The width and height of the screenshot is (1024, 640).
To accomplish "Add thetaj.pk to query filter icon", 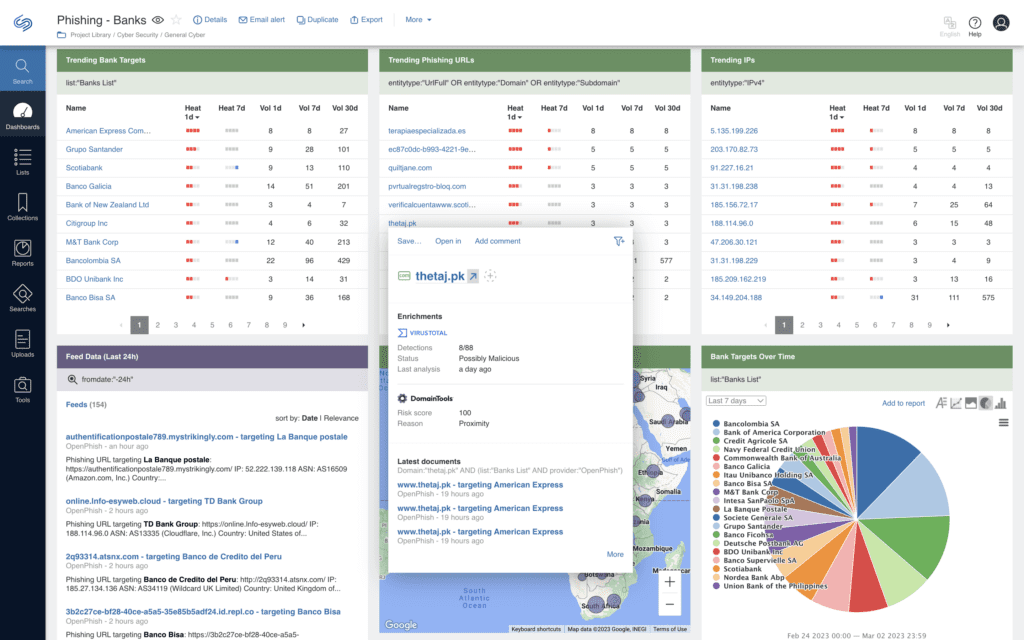I will 618,241.
